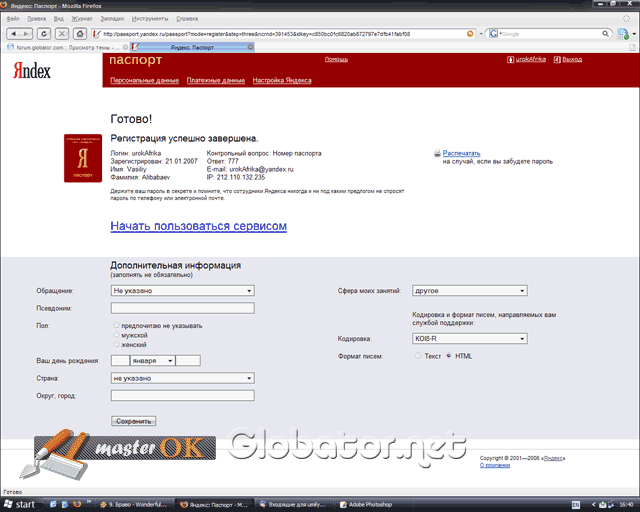This screenshot has height=512, width=640.
Task: Click the user icon beside urokAfrika
Action: pos(510,60)
